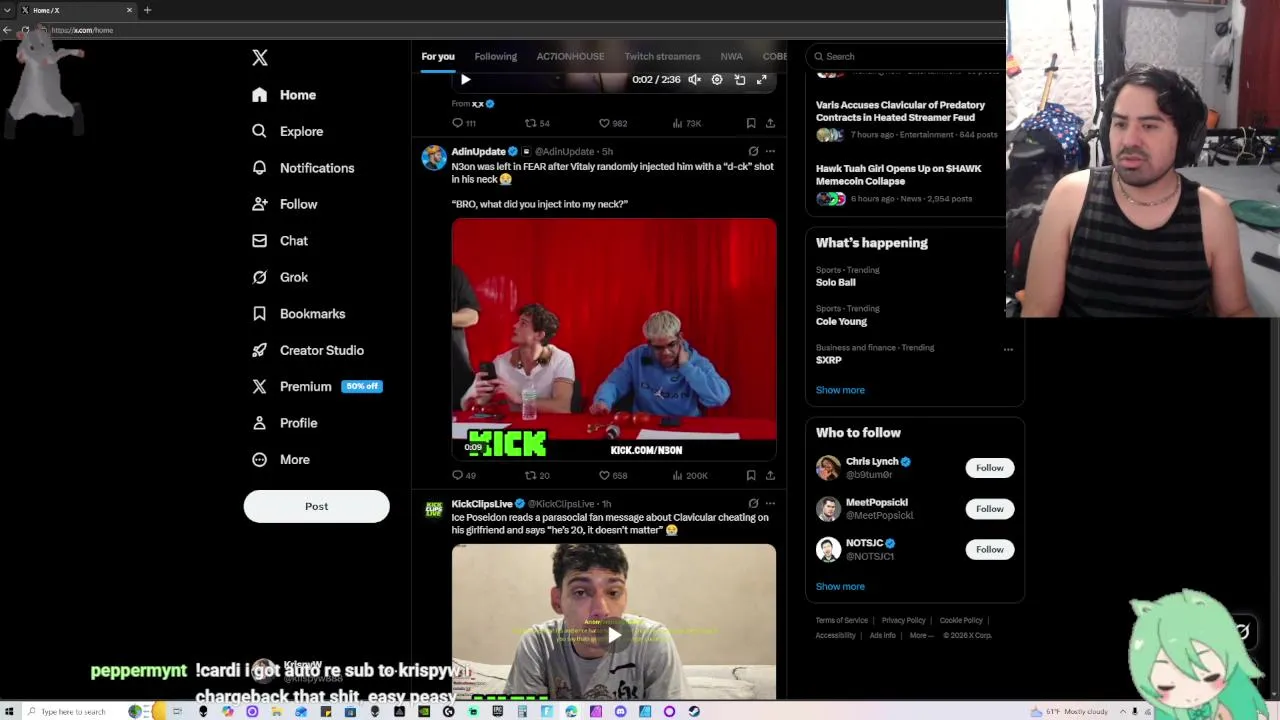Open the Varis Accuses Clavicular news story
Image resolution: width=1280 pixels, height=720 pixels.
coord(900,111)
